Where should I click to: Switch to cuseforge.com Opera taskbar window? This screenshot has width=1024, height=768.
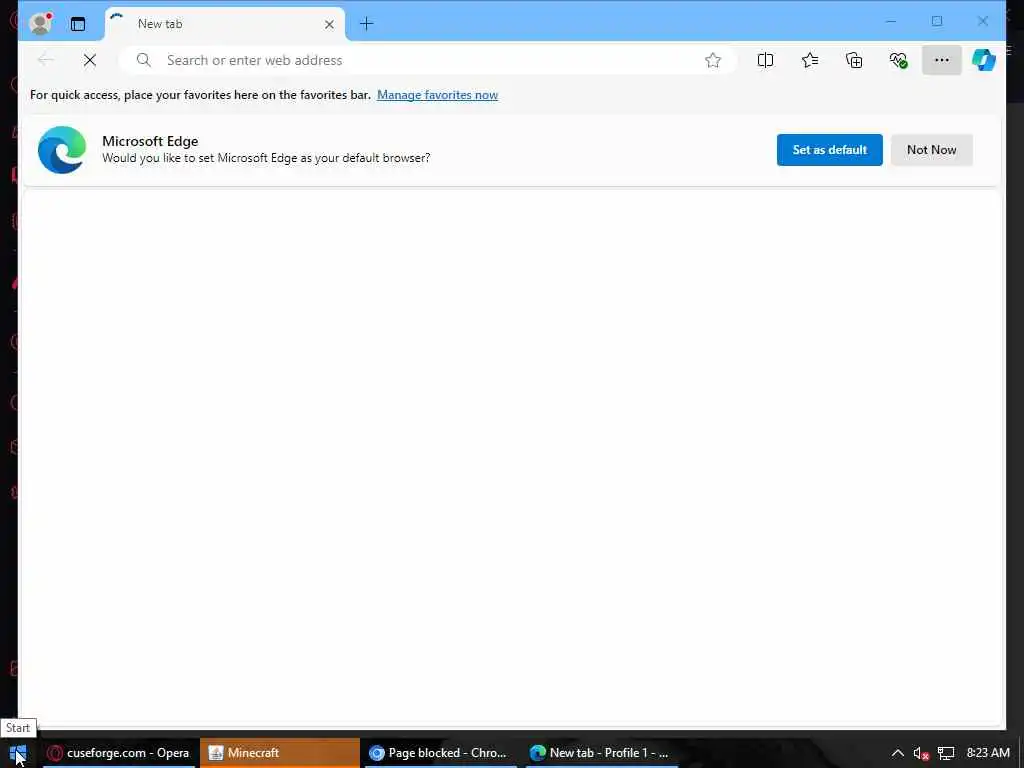[119, 753]
